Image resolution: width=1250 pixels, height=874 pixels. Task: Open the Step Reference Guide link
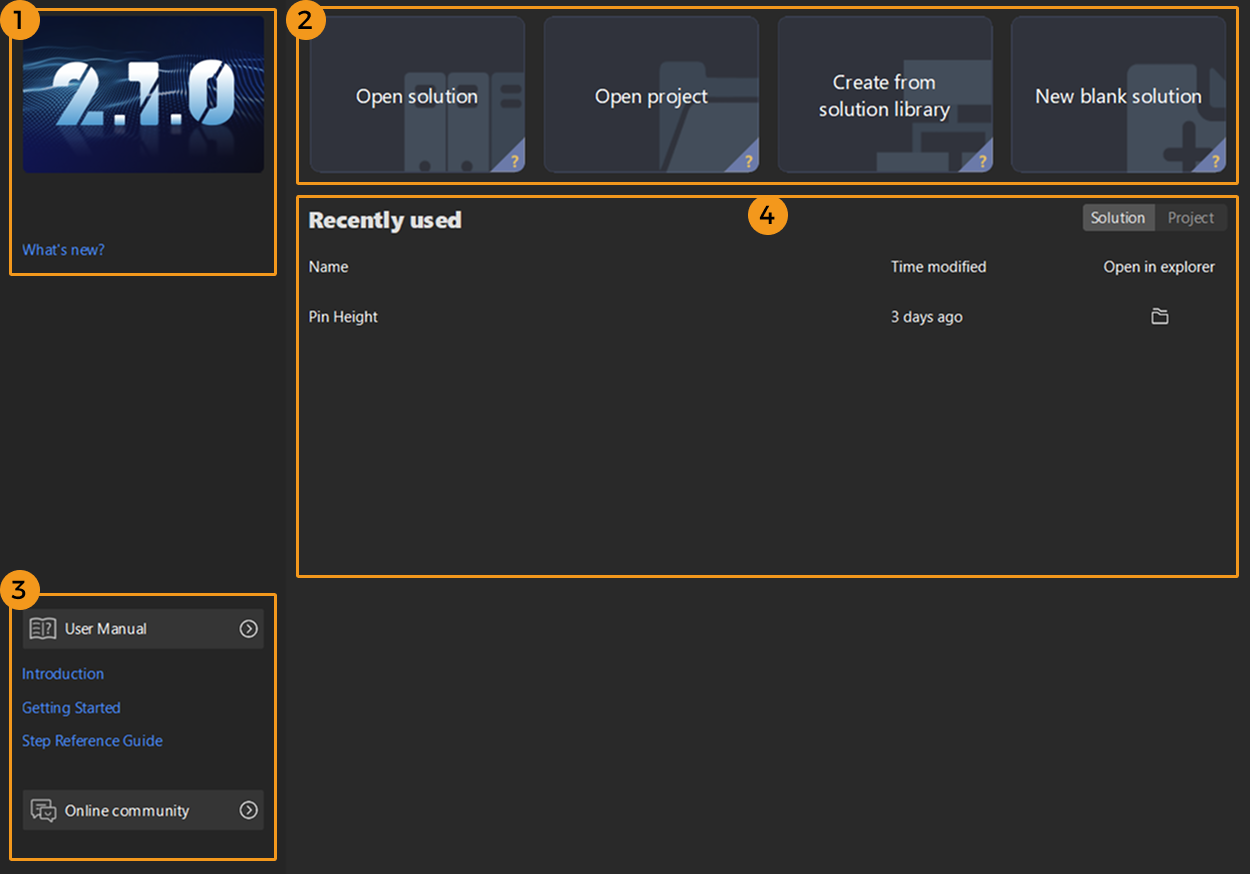tap(92, 741)
